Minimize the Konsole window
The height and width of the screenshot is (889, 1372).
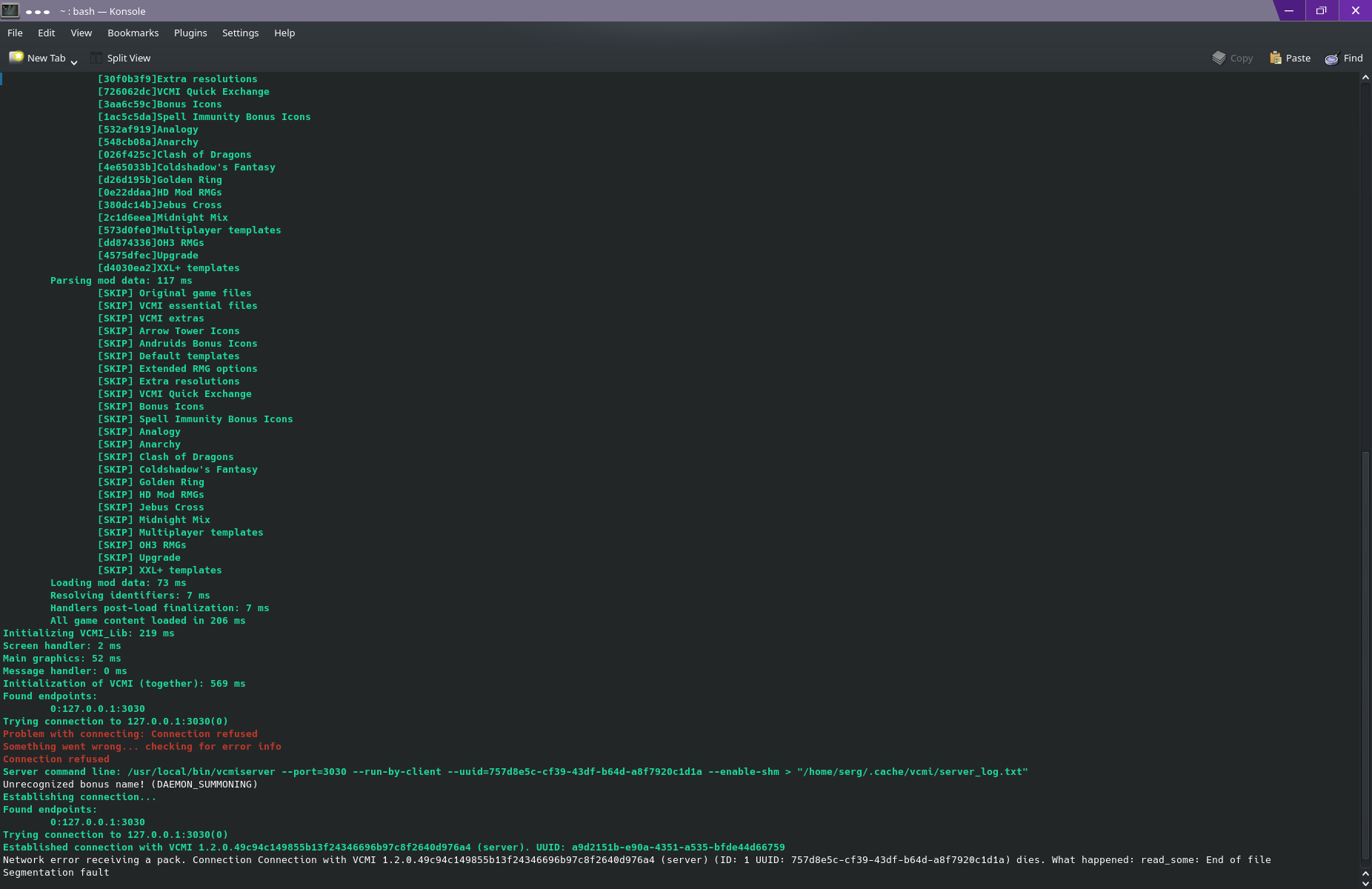(x=1289, y=10)
